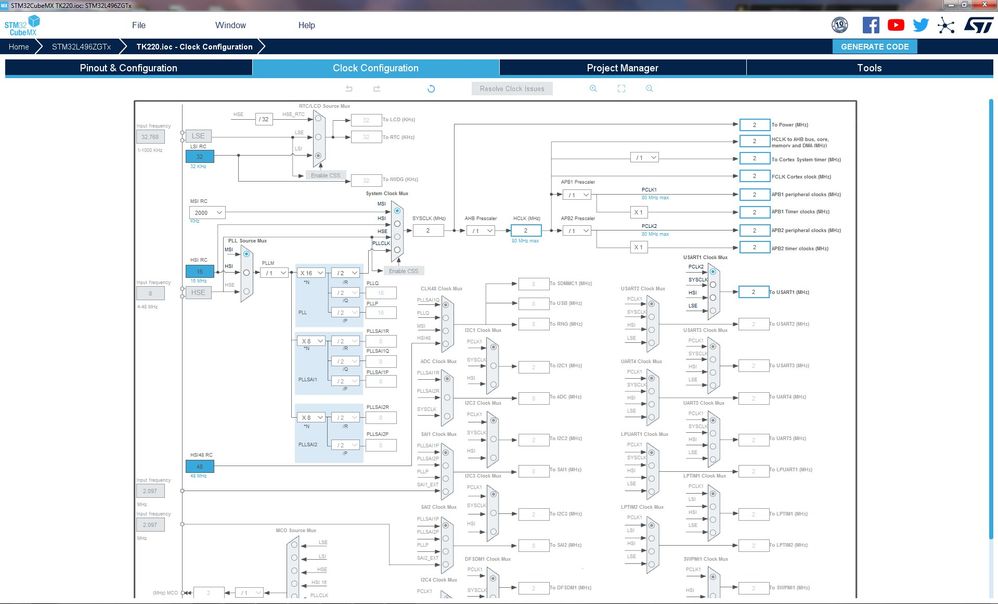
Task: Select HSI in USART1 Clock Mux
Action: click(713, 297)
